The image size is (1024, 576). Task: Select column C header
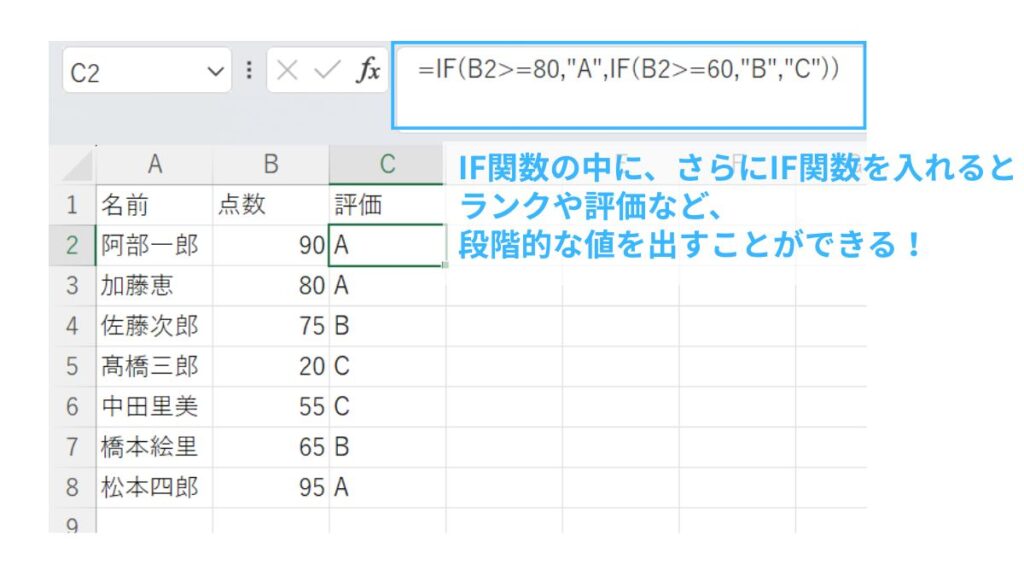[x=387, y=164]
